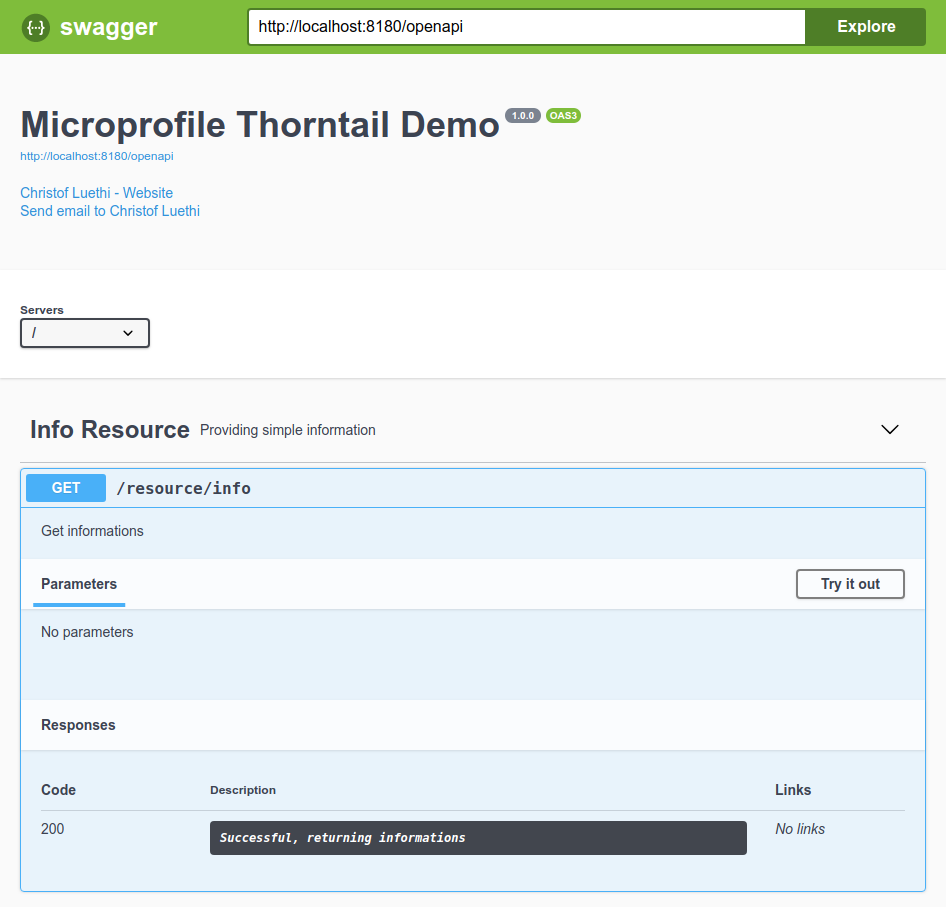The width and height of the screenshot is (946, 907).
Task: Click 'Providing simple information' description
Action: tap(288, 430)
